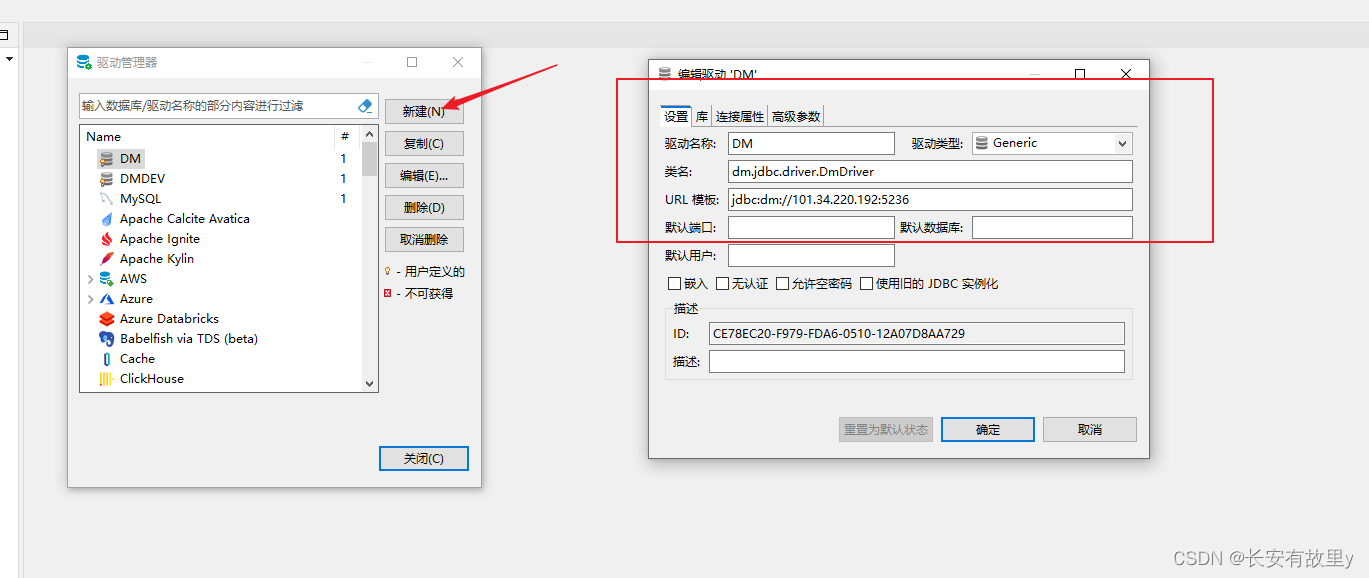Expand the AWS tree node
Image resolution: width=1369 pixels, height=578 pixels.
click(x=91, y=279)
